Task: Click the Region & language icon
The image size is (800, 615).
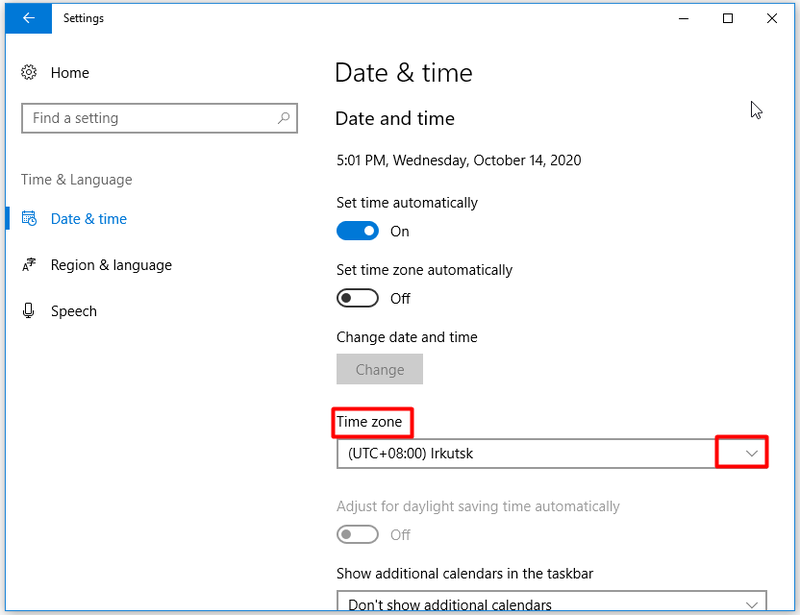Action: (x=29, y=264)
